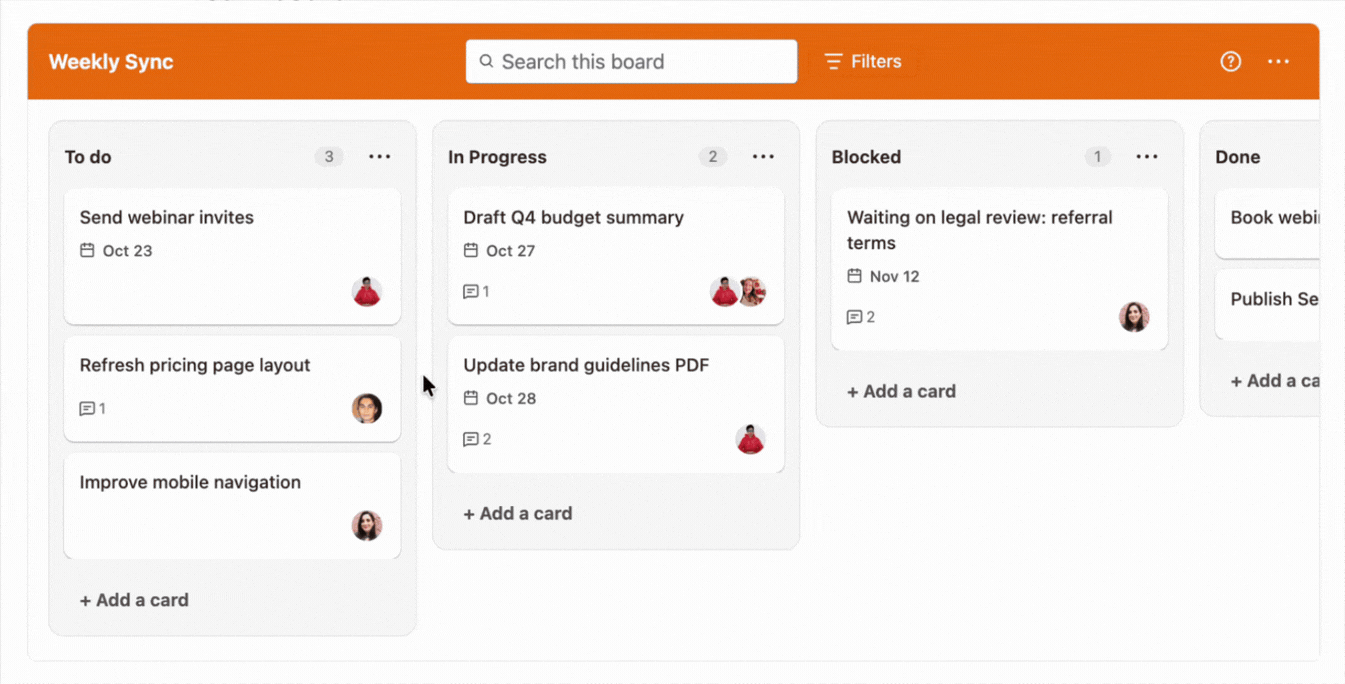Viewport: 1345px width, 684px height.
Task: Click the Oct 23 calendar icon
Action: pos(87,250)
